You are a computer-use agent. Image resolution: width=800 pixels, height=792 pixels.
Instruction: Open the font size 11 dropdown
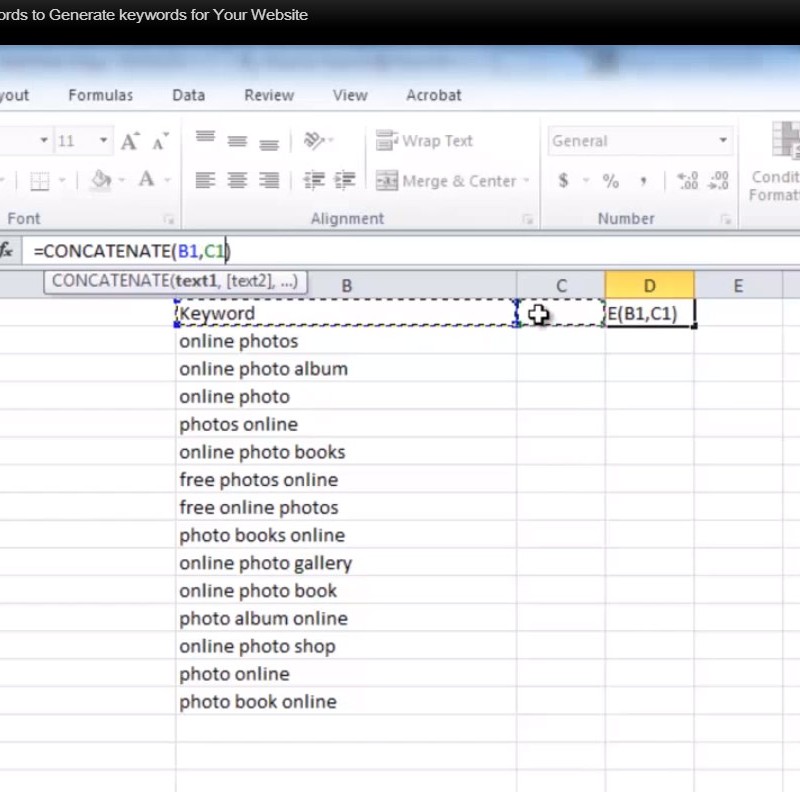point(103,141)
